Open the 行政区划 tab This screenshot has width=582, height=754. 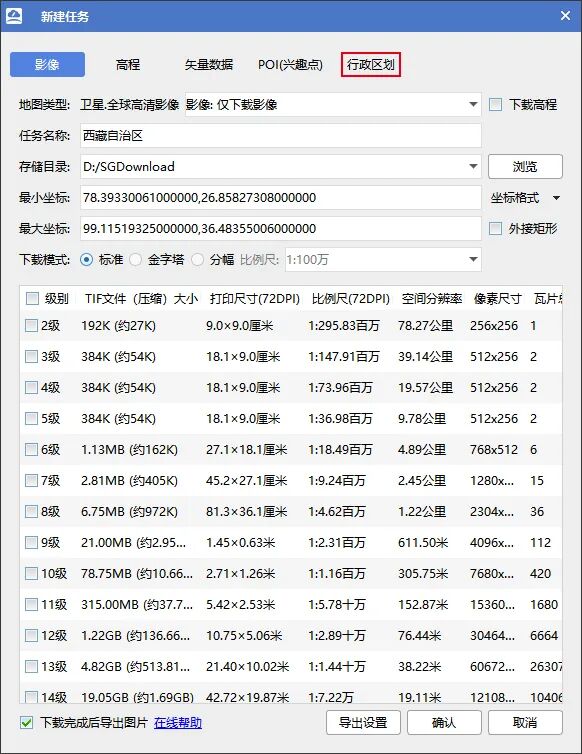point(371,64)
